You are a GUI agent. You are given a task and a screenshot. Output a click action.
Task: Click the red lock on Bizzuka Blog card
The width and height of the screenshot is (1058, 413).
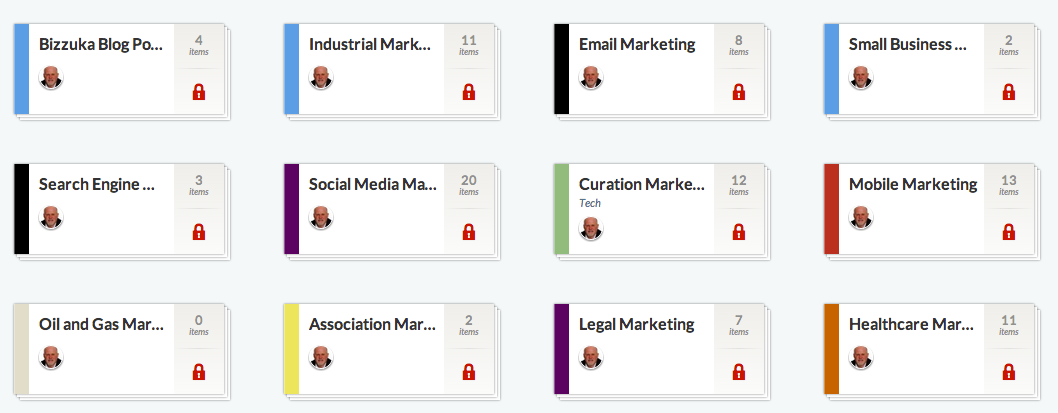tap(198, 92)
